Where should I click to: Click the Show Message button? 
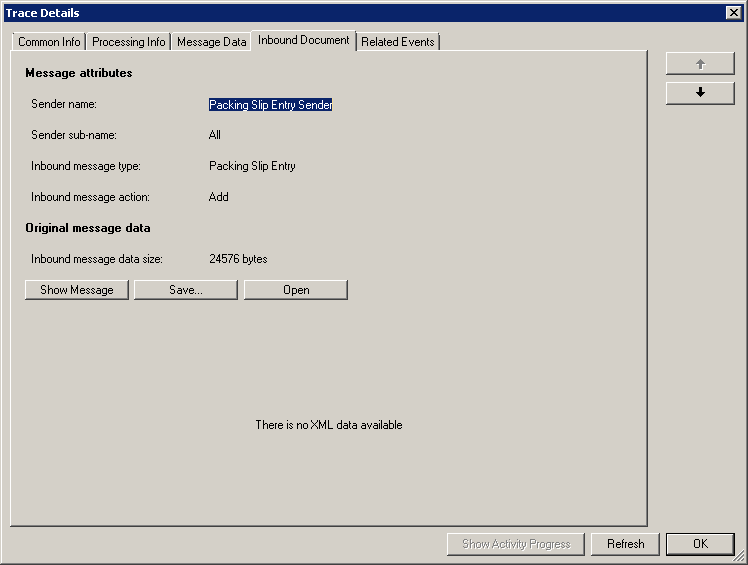tap(77, 290)
